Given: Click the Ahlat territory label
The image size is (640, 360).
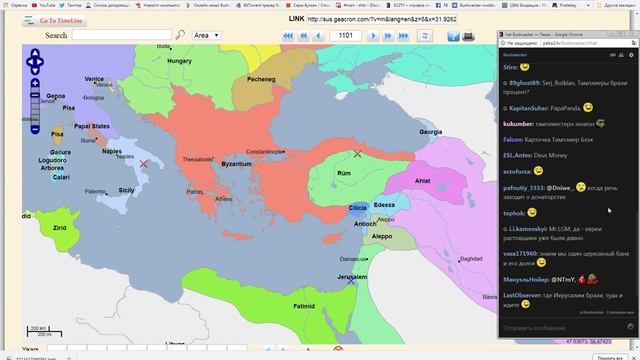Looking at the screenshot, I should (x=422, y=181).
